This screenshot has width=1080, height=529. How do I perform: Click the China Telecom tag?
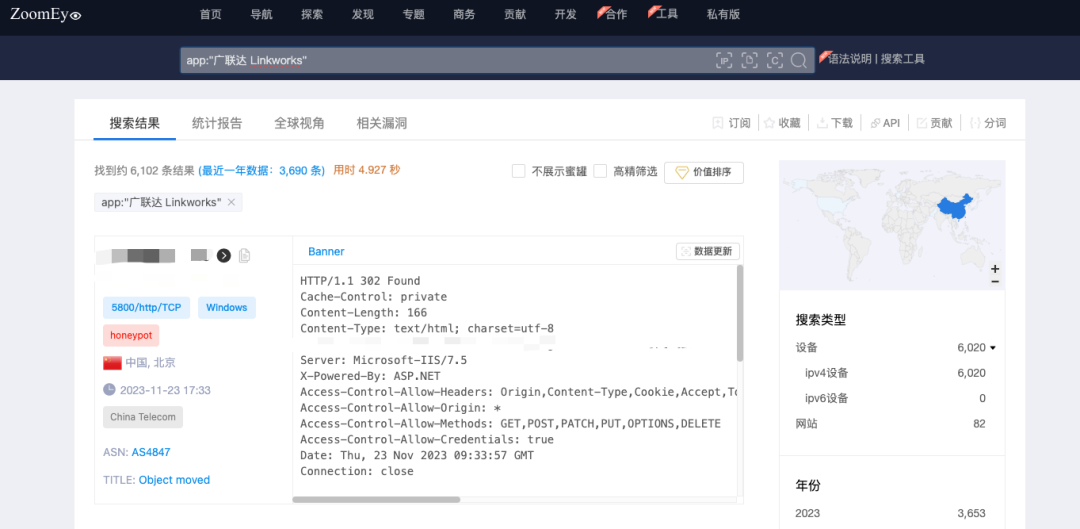pos(143,417)
